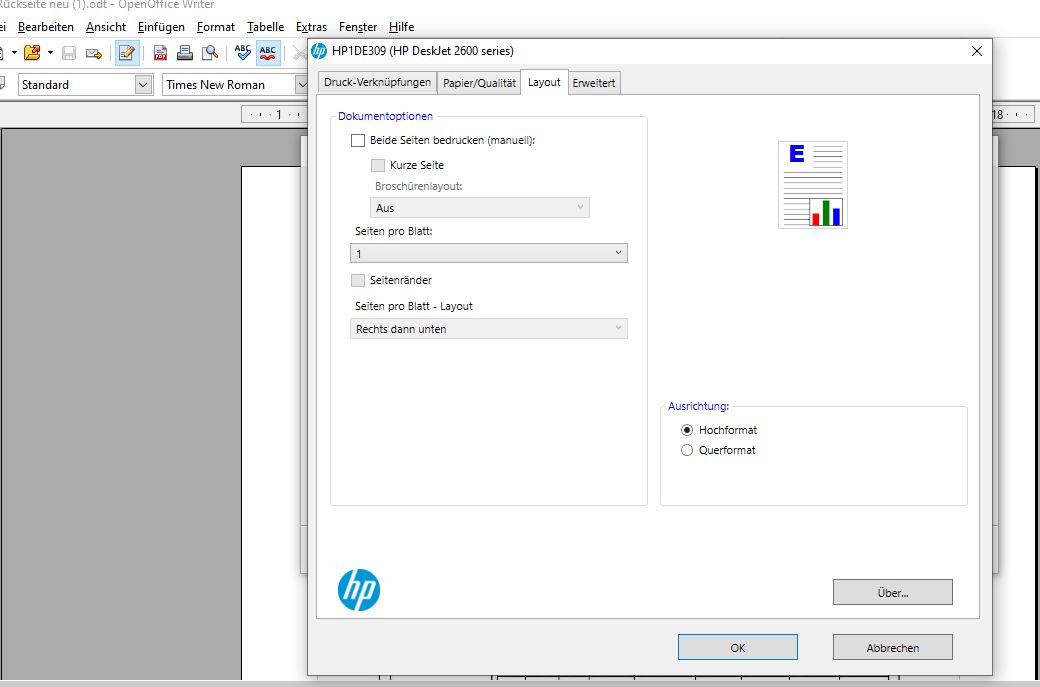Image resolution: width=1040 pixels, height=687 pixels.
Task: Toggle Edit File mode icon
Action: 127,53
